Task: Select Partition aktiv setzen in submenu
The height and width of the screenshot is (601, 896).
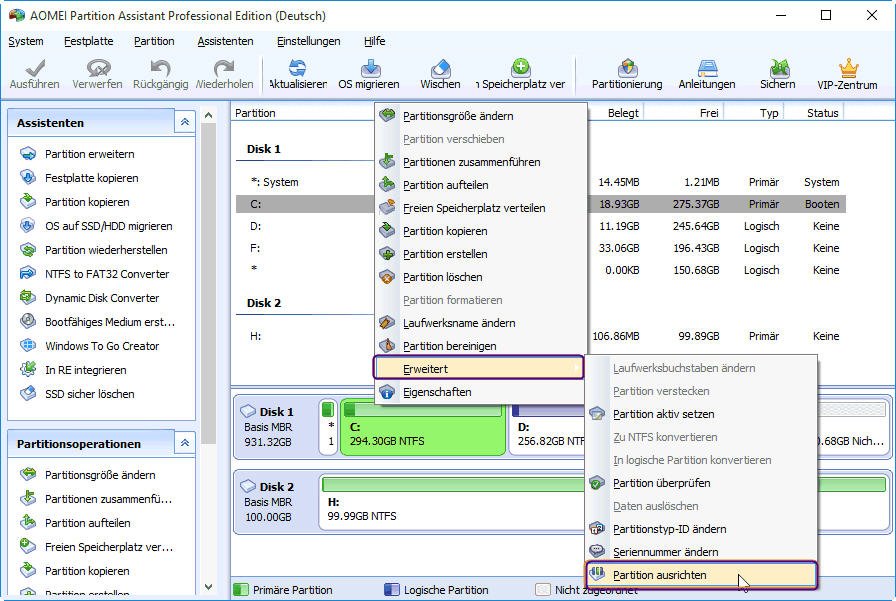Action: [x=702, y=414]
